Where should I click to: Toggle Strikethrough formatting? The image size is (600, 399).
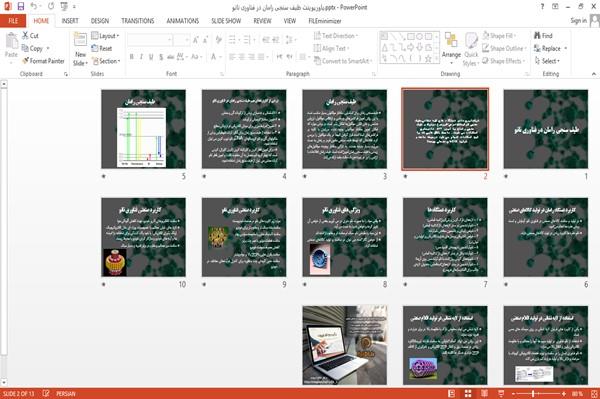pyautogui.click(x=171, y=57)
